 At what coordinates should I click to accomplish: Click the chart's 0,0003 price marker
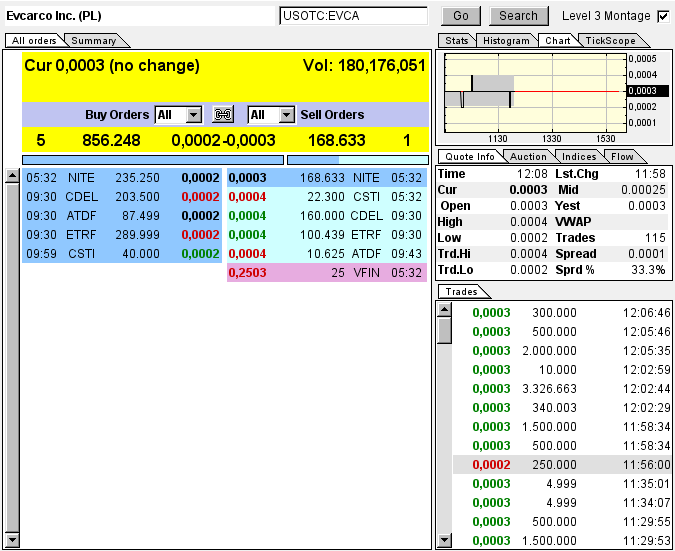[647, 91]
